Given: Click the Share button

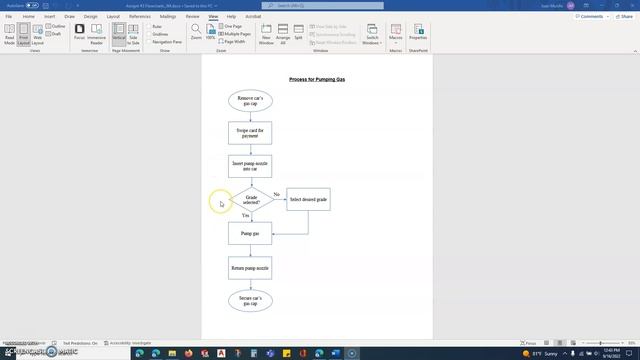Looking at the screenshot, I should click(x=624, y=17).
